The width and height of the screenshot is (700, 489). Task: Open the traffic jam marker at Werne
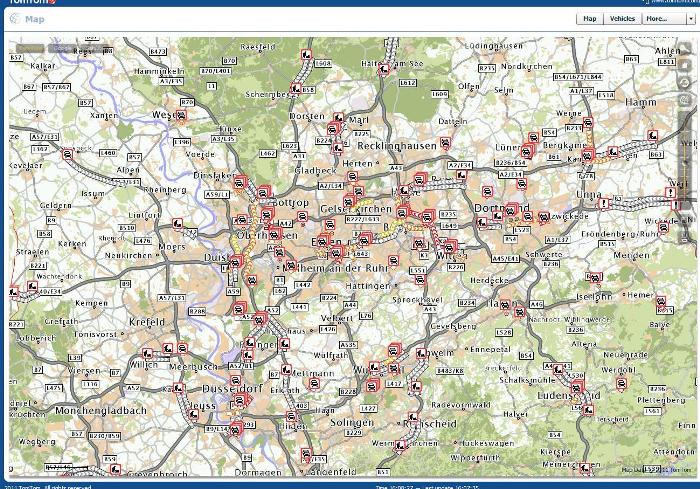pos(588,122)
